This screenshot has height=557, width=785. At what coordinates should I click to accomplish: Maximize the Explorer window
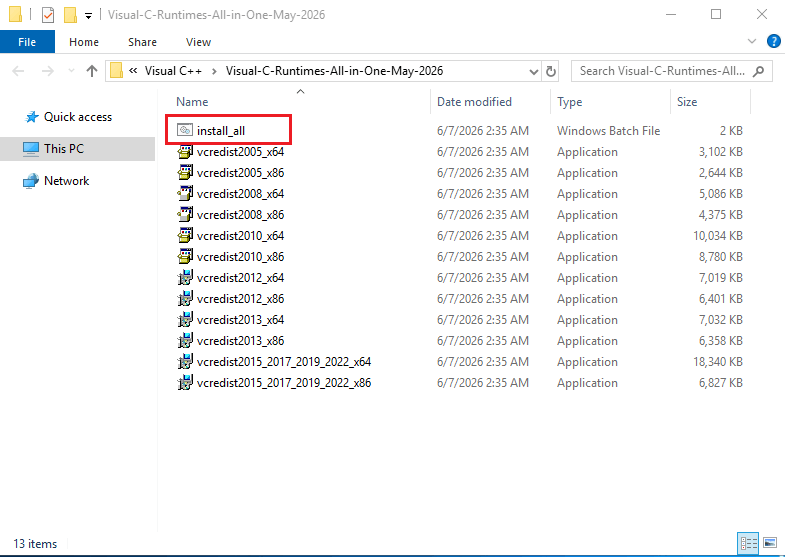716,15
